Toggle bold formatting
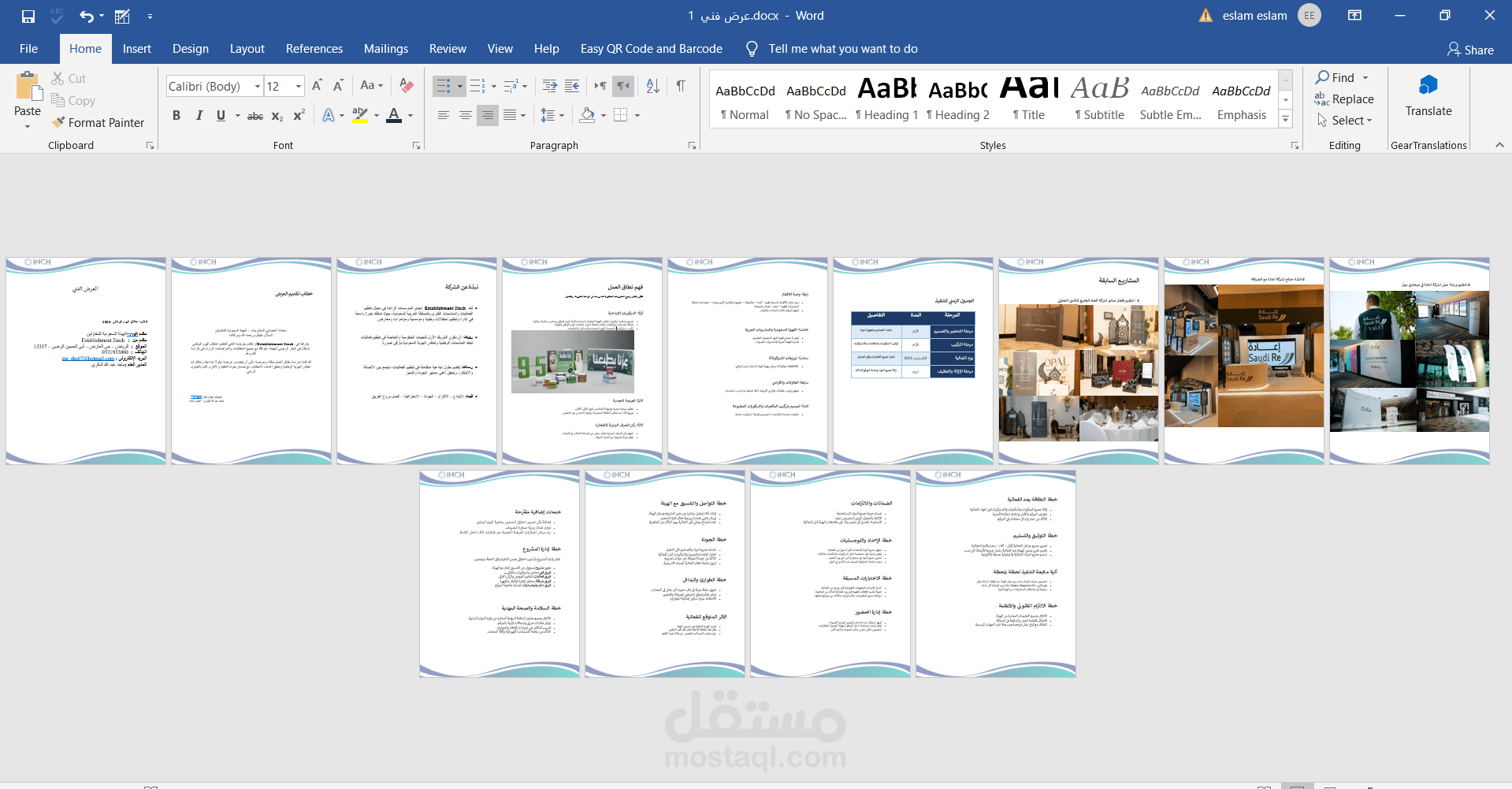Screen dimensions: 1512x789 pyautogui.click(x=176, y=116)
